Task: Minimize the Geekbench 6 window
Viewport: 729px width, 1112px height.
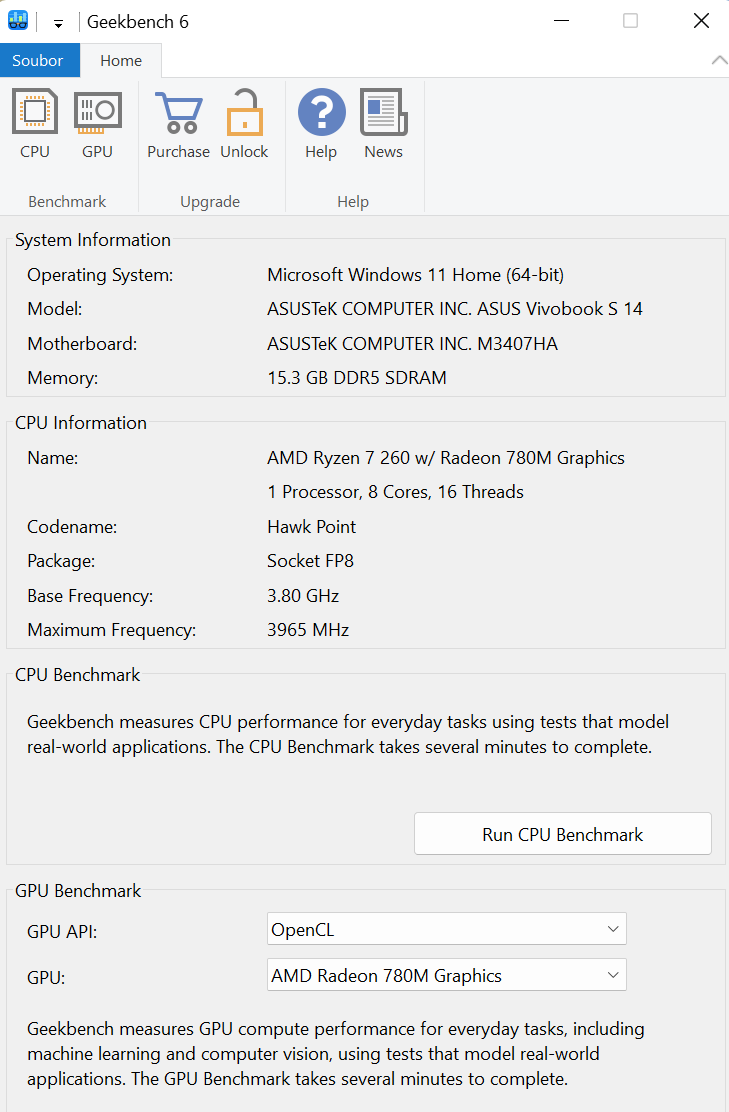Action: coord(561,20)
